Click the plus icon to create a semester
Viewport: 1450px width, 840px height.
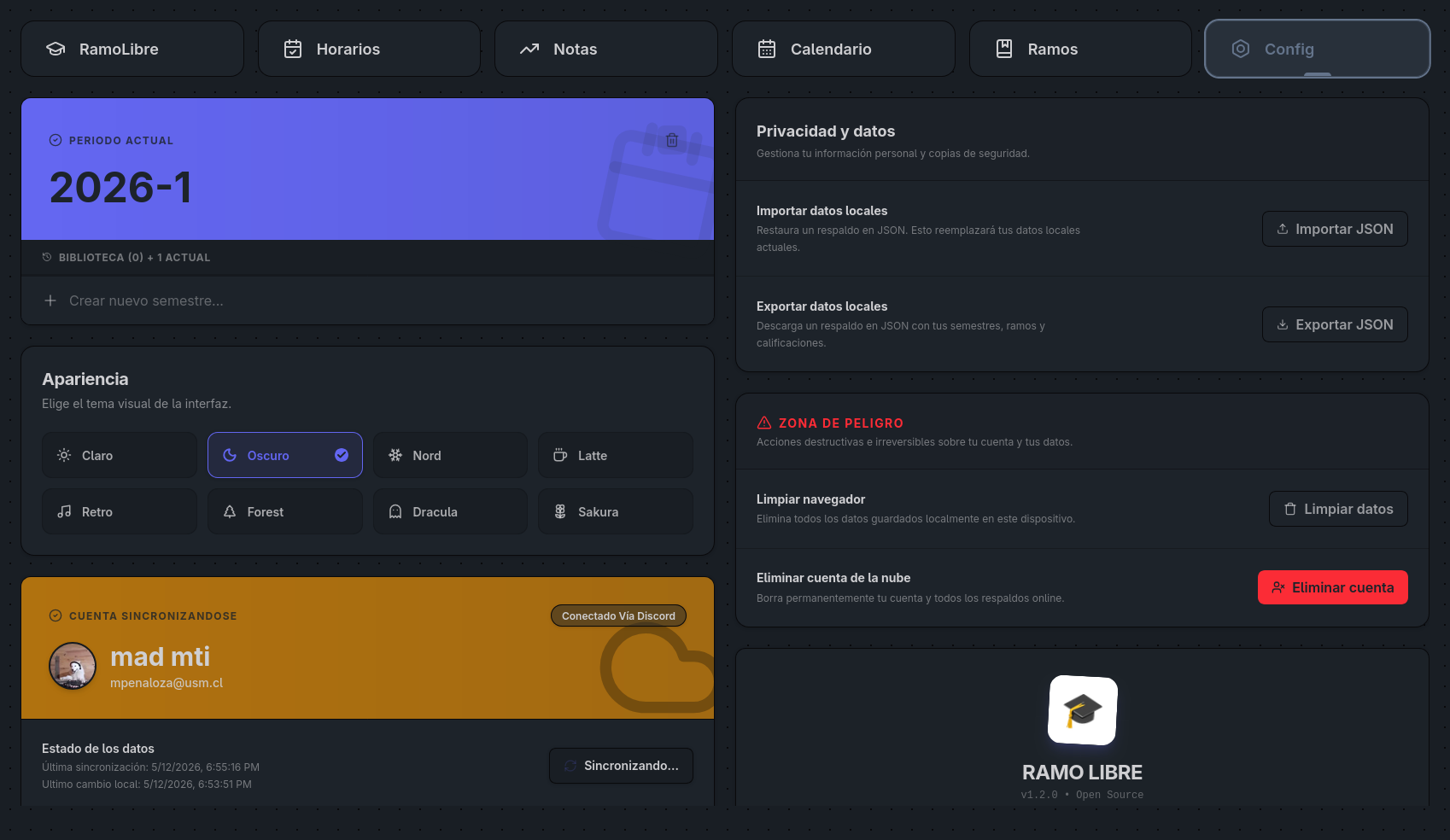coord(50,300)
